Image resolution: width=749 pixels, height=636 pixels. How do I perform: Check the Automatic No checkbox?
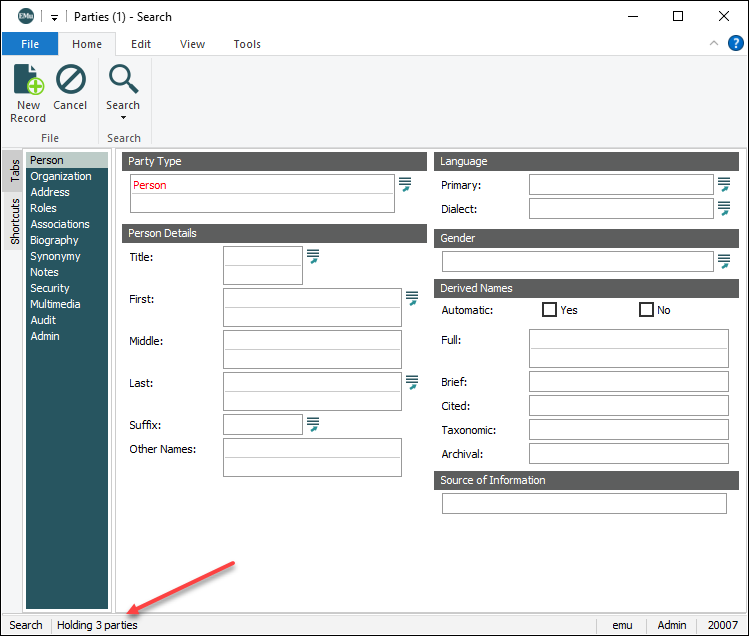[646, 310]
